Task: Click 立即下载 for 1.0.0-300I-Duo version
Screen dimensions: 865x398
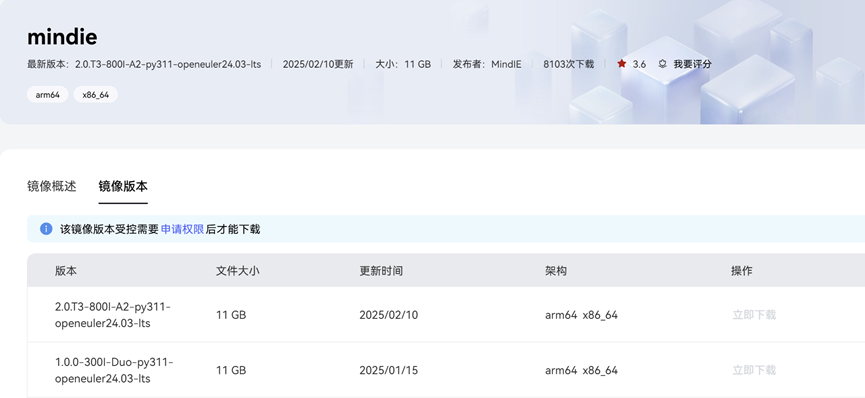Action: (754, 370)
